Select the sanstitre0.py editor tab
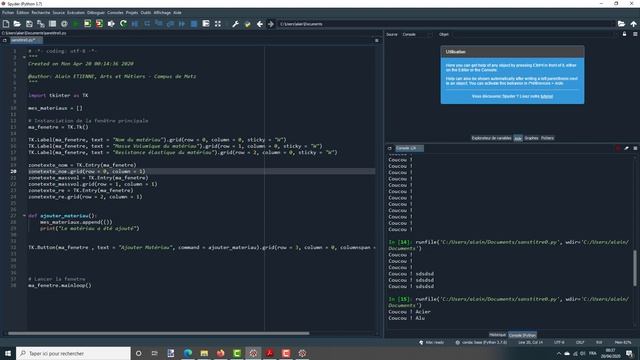The width and height of the screenshot is (640, 360). (x=26, y=40)
